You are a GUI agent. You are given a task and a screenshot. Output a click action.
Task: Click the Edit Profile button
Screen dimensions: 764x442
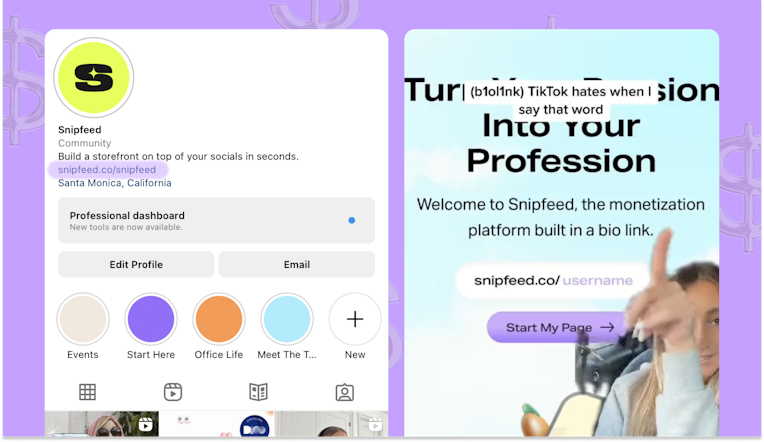click(x=136, y=264)
